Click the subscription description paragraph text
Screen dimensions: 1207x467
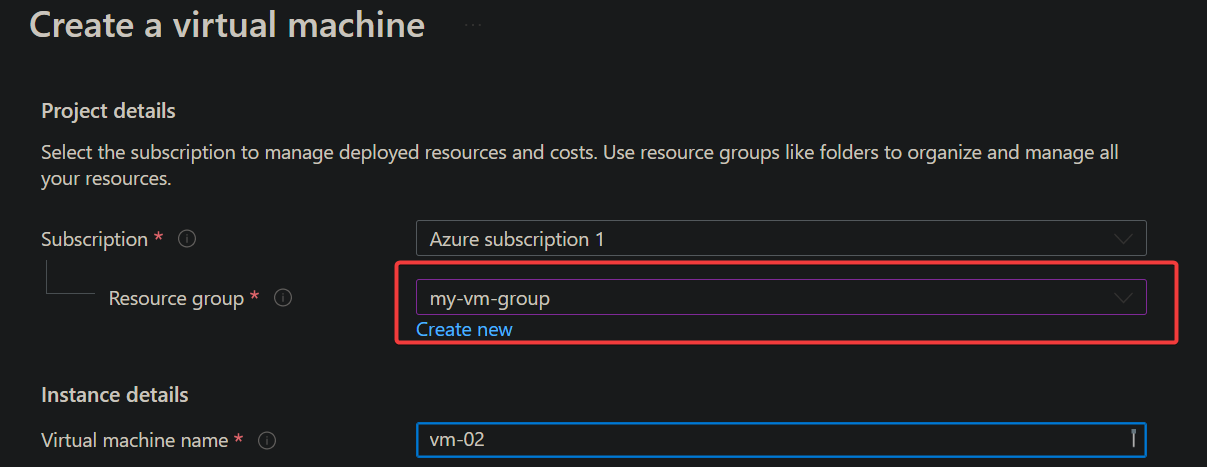click(580, 167)
